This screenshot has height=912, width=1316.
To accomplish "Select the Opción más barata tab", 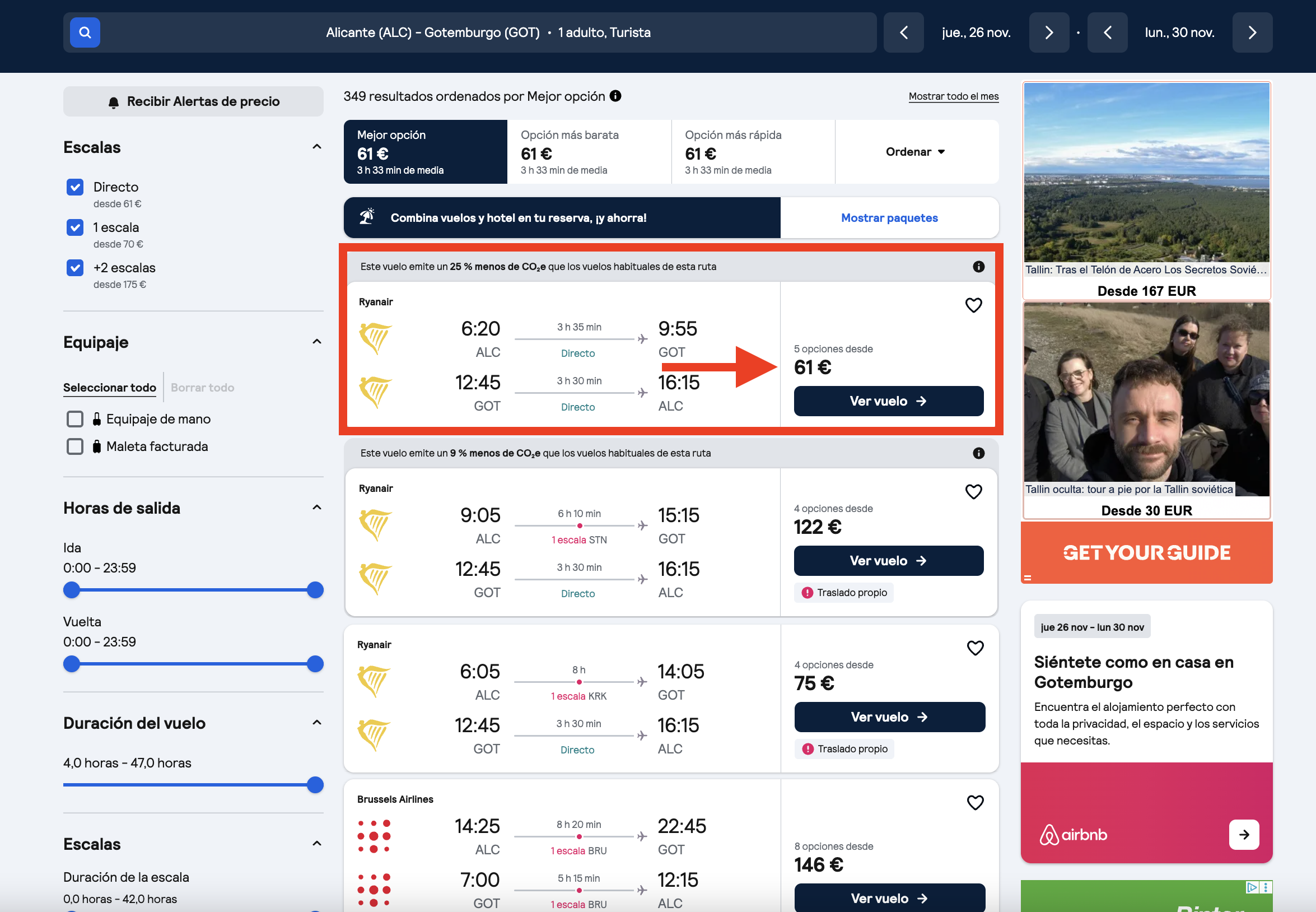I will click(x=590, y=151).
